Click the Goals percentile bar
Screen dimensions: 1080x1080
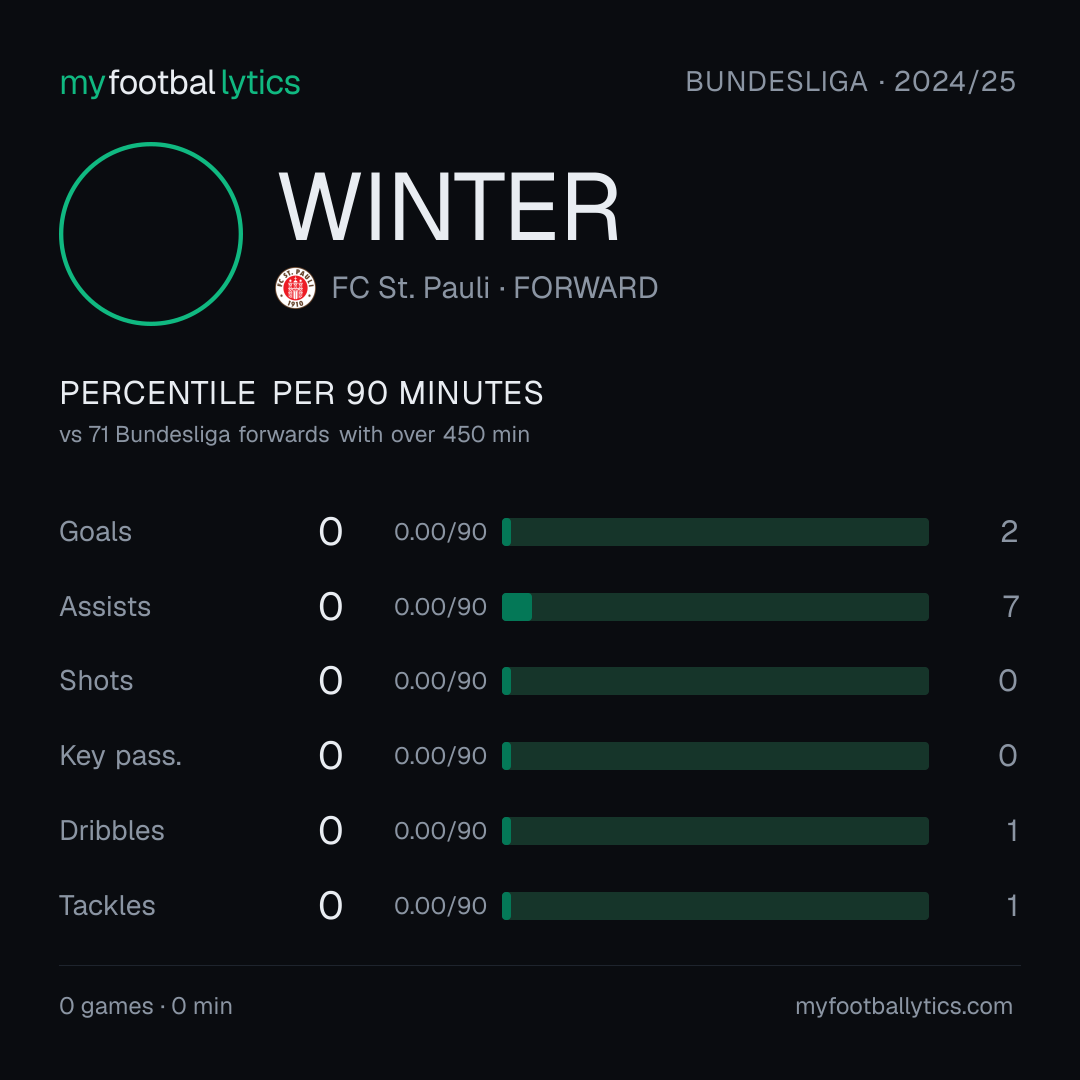[x=715, y=532]
